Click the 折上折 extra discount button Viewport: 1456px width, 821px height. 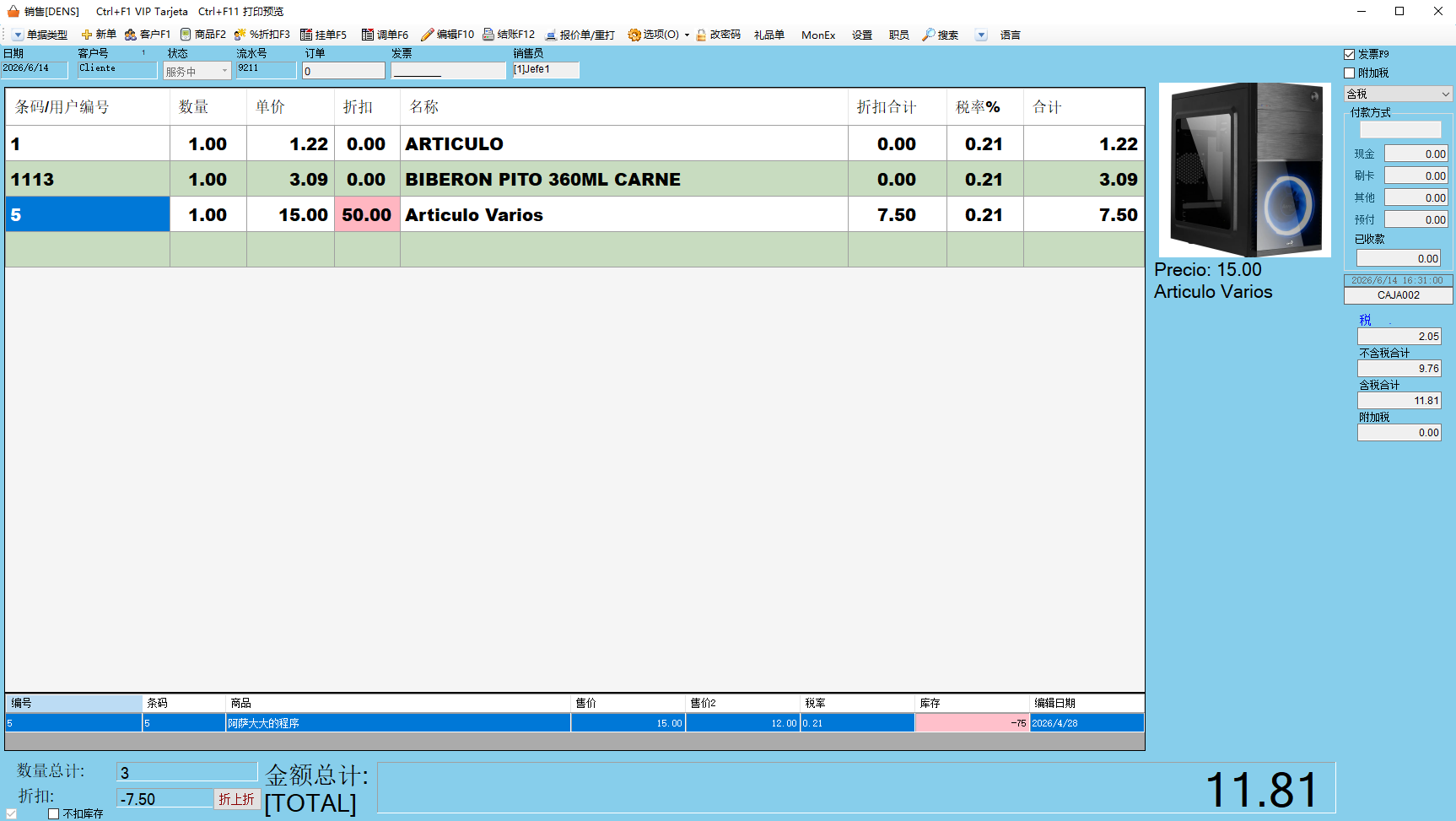(237, 799)
